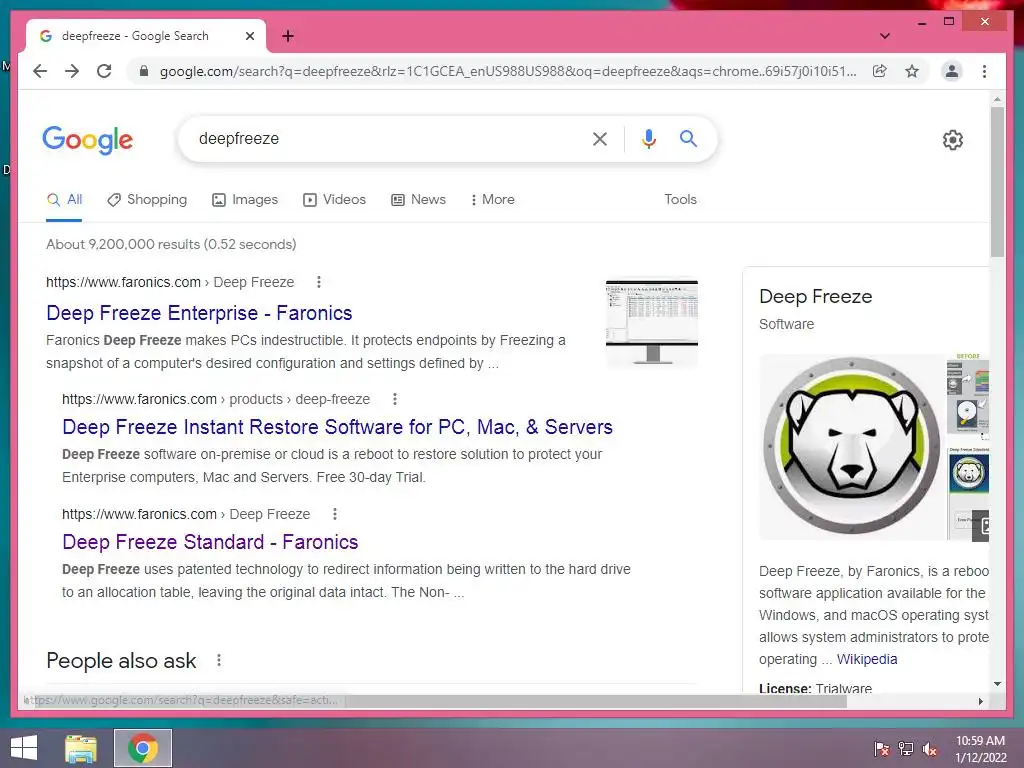Open result options for Deep Freeze Enterprise
Image resolution: width=1024 pixels, height=768 pixels.
point(319,282)
